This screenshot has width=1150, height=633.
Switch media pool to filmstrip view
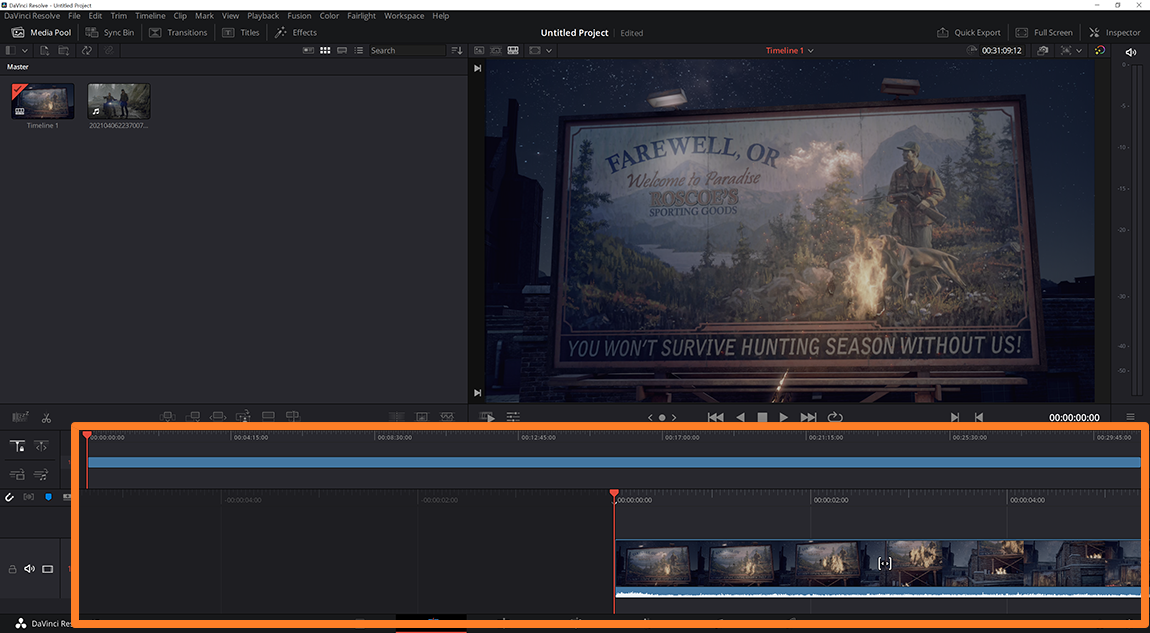342,51
